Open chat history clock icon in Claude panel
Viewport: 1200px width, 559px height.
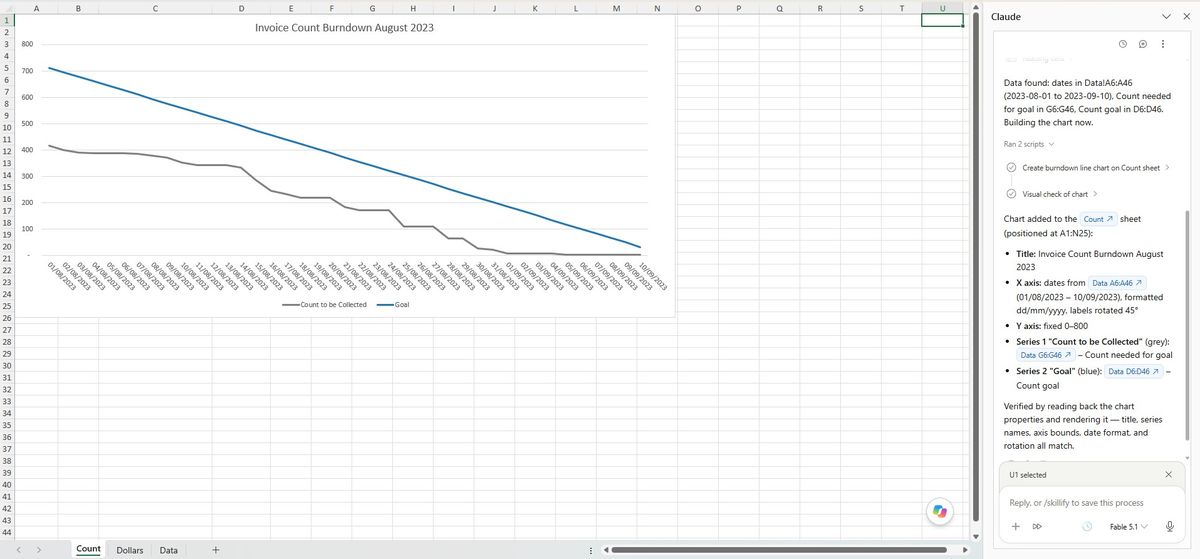[1123, 44]
